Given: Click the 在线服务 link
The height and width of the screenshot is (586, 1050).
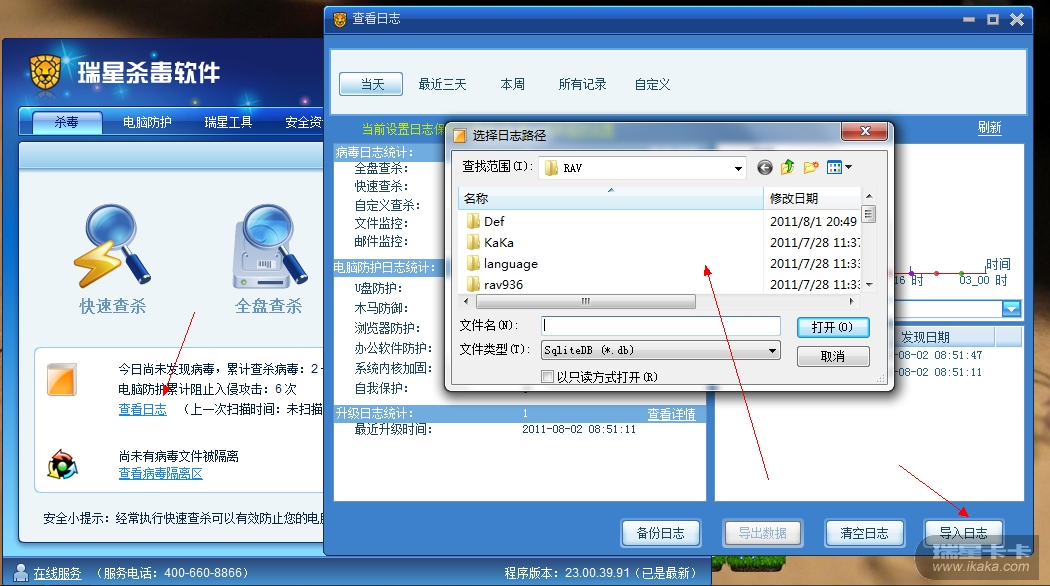Looking at the screenshot, I should tap(58, 573).
